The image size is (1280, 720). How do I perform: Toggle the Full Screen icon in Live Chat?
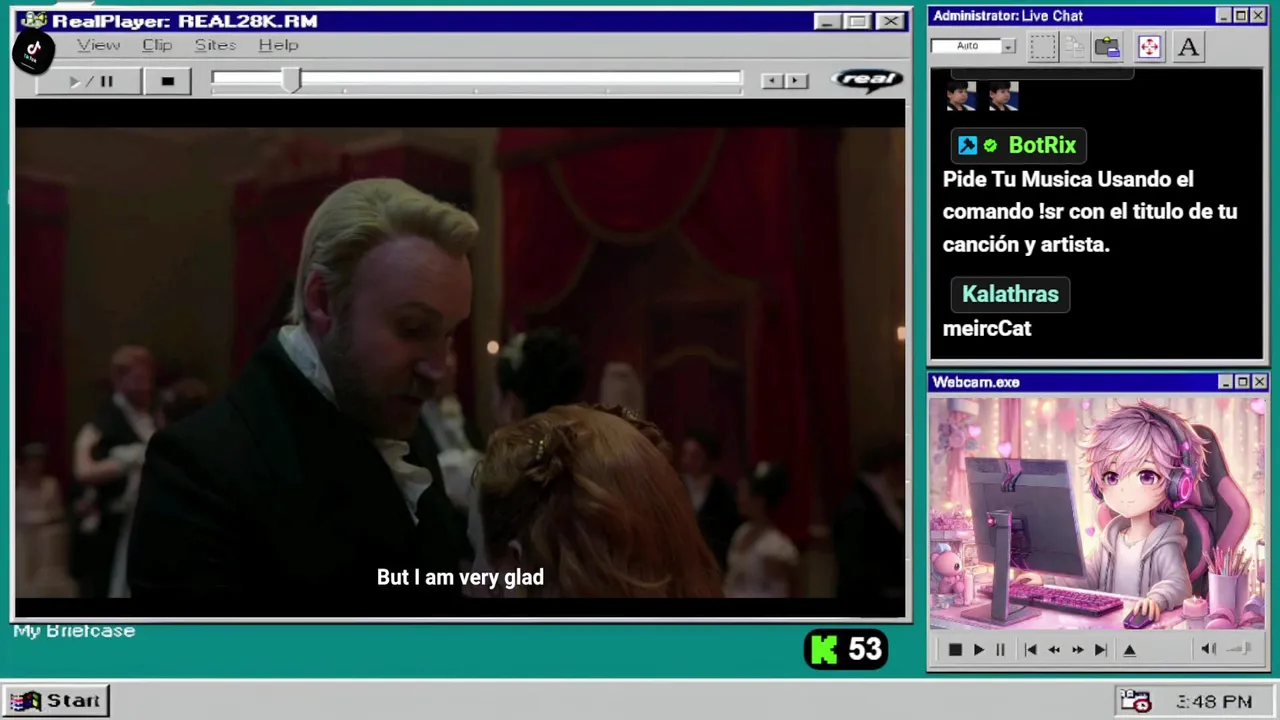pyautogui.click(x=1149, y=46)
